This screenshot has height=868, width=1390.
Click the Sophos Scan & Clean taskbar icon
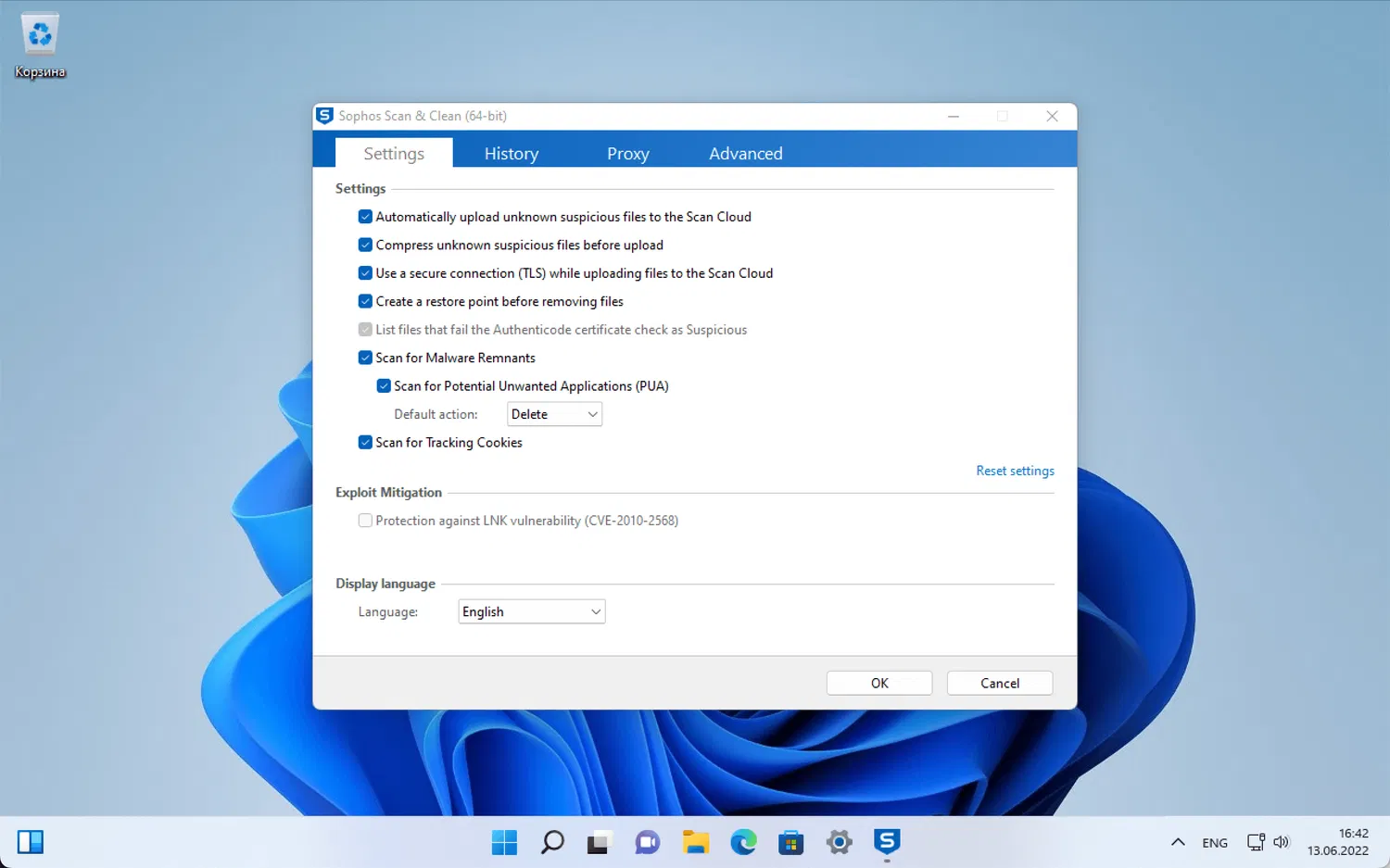tap(887, 841)
